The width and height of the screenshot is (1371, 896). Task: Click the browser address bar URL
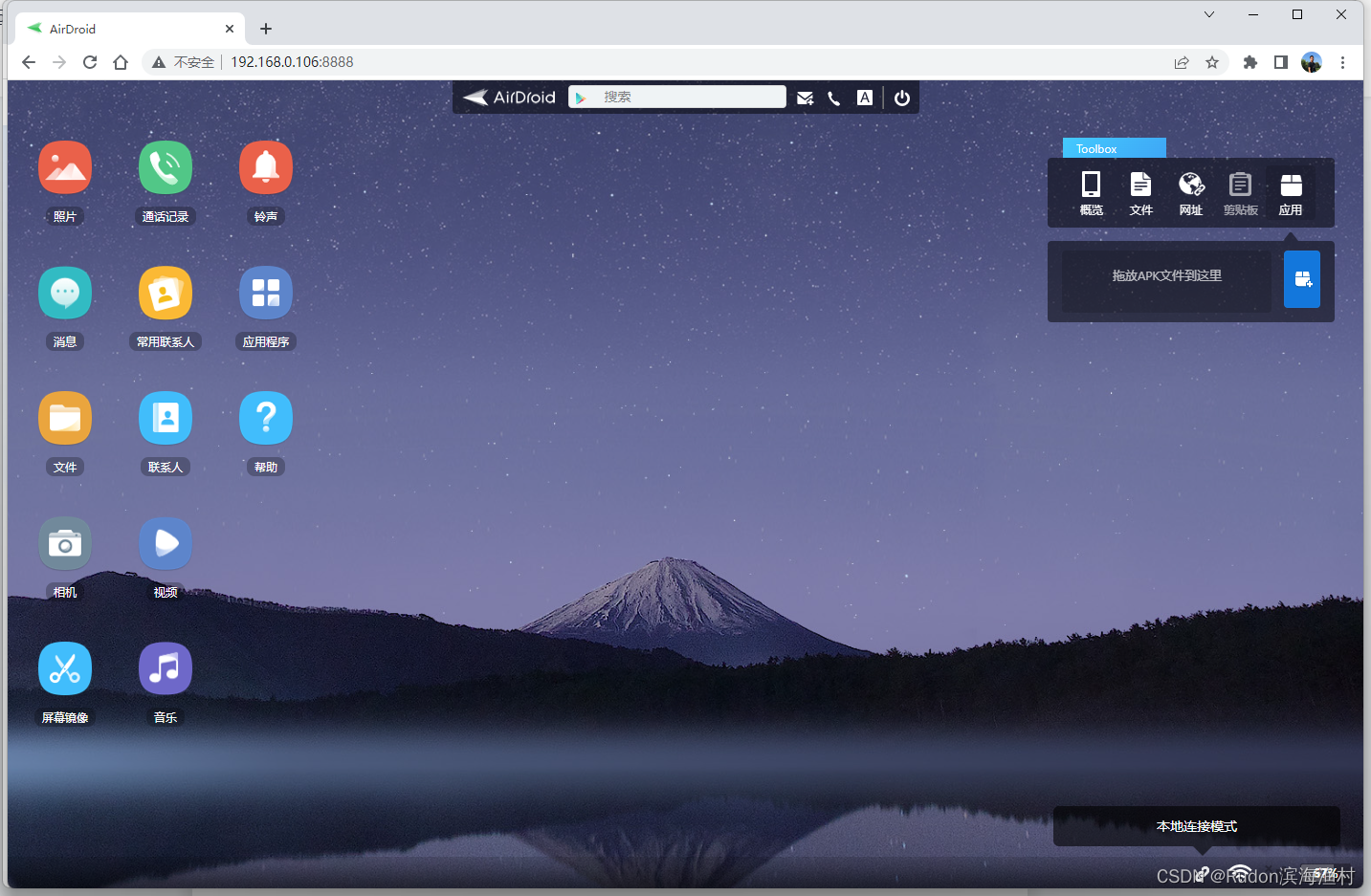coord(292,62)
